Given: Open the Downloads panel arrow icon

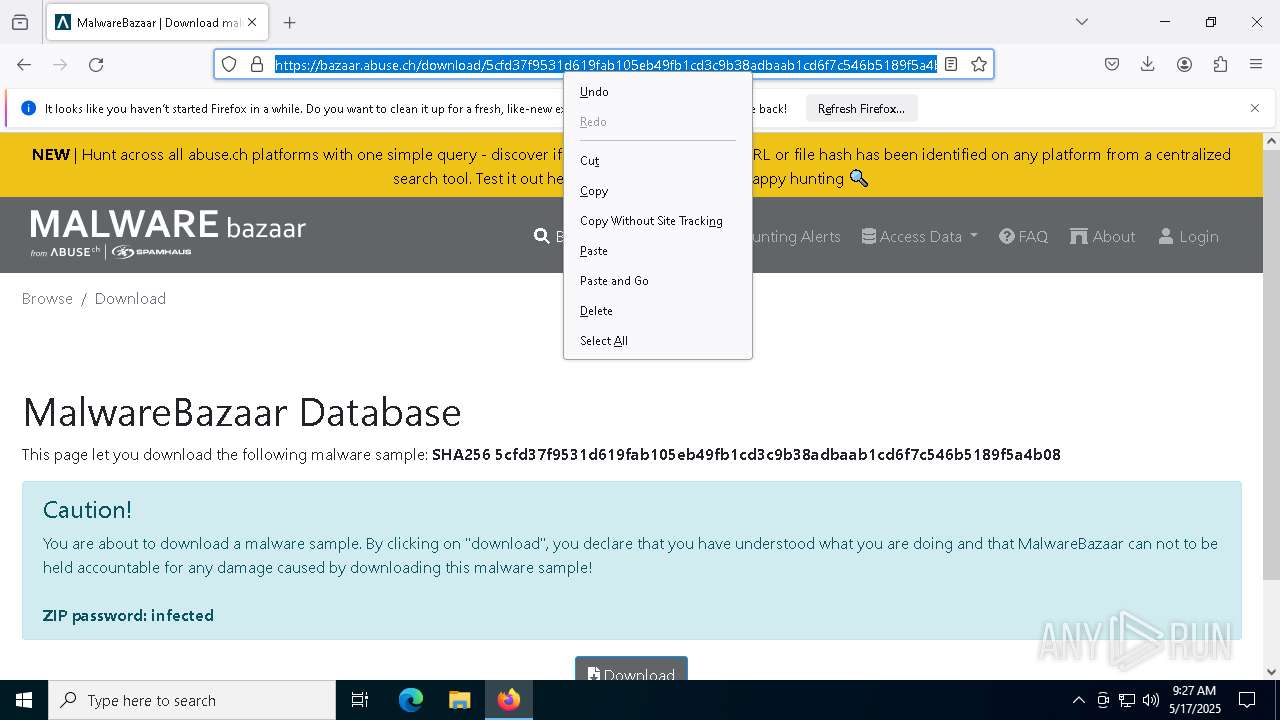Looking at the screenshot, I should 1148,64.
